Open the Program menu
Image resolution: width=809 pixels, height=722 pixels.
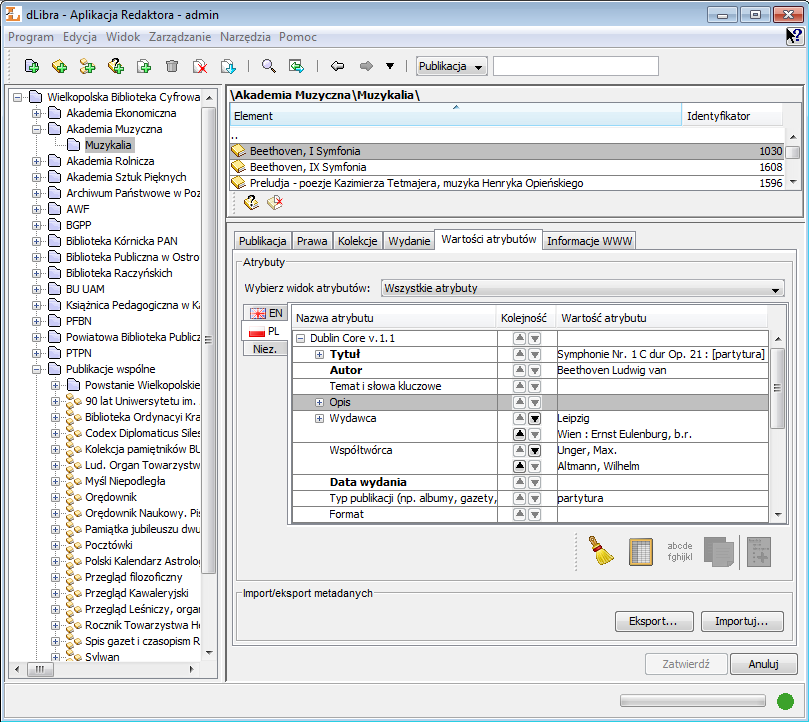click(x=31, y=37)
